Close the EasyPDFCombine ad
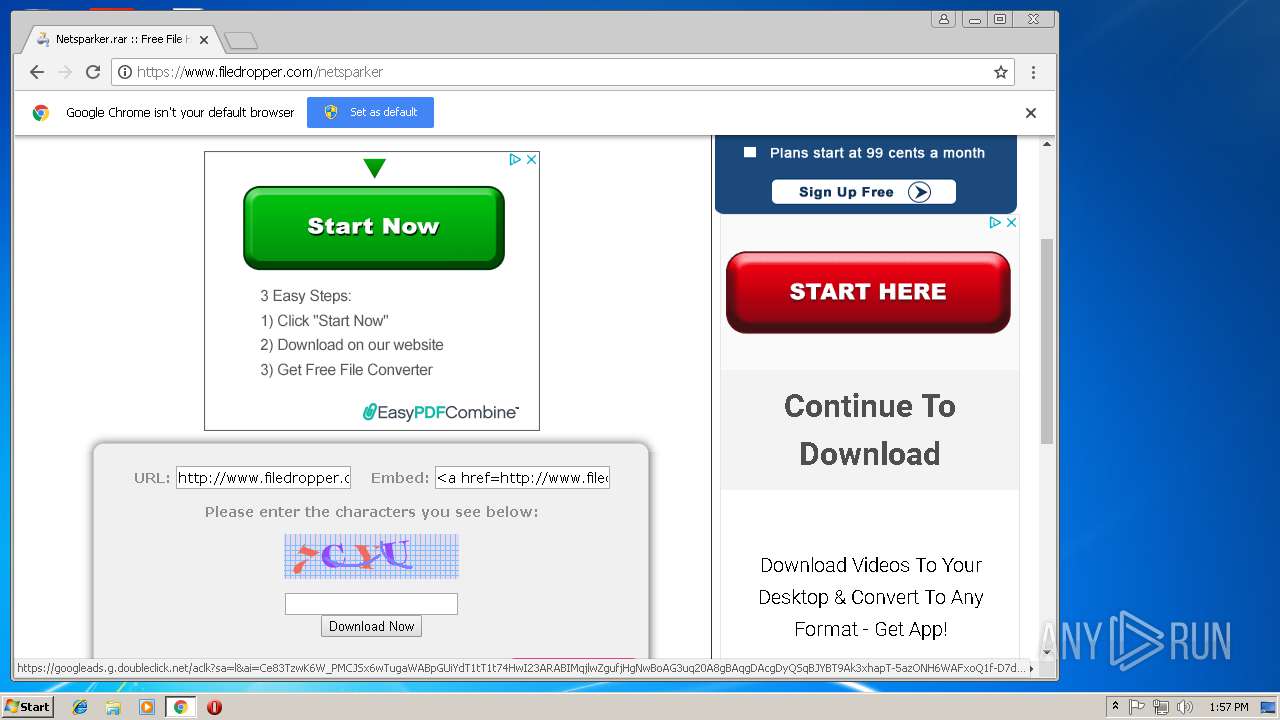 click(532, 159)
